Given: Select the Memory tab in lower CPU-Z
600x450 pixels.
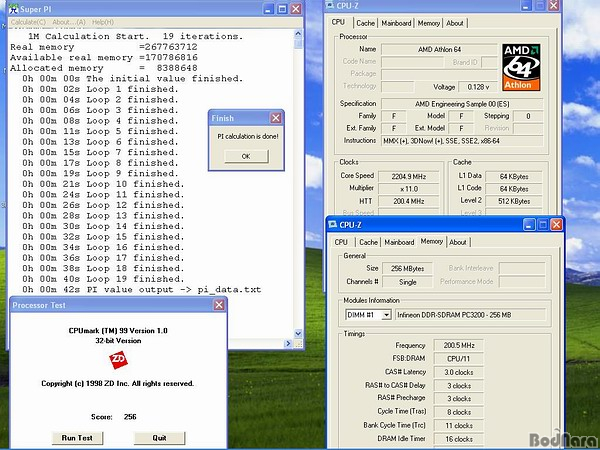Looking at the screenshot, I should (432, 241).
